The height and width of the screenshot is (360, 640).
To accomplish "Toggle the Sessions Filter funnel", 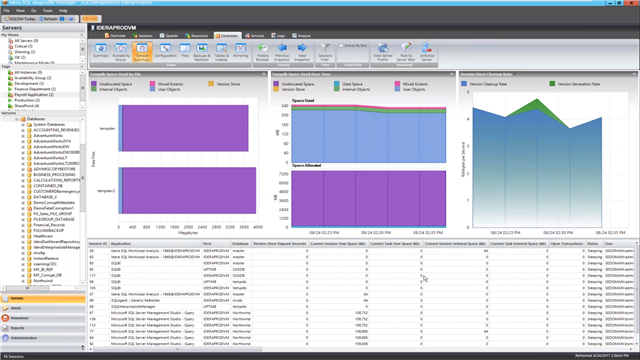I will (325, 52).
